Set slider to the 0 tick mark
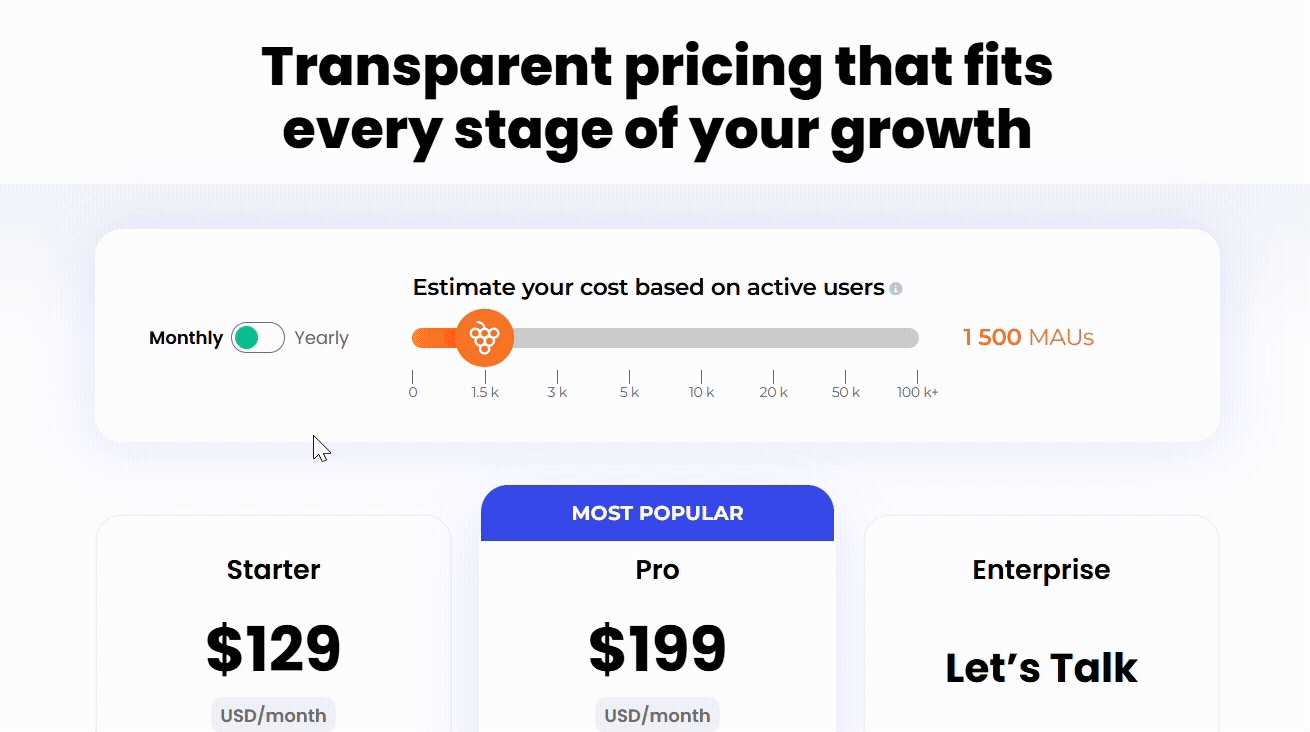1310x732 pixels. (x=413, y=392)
